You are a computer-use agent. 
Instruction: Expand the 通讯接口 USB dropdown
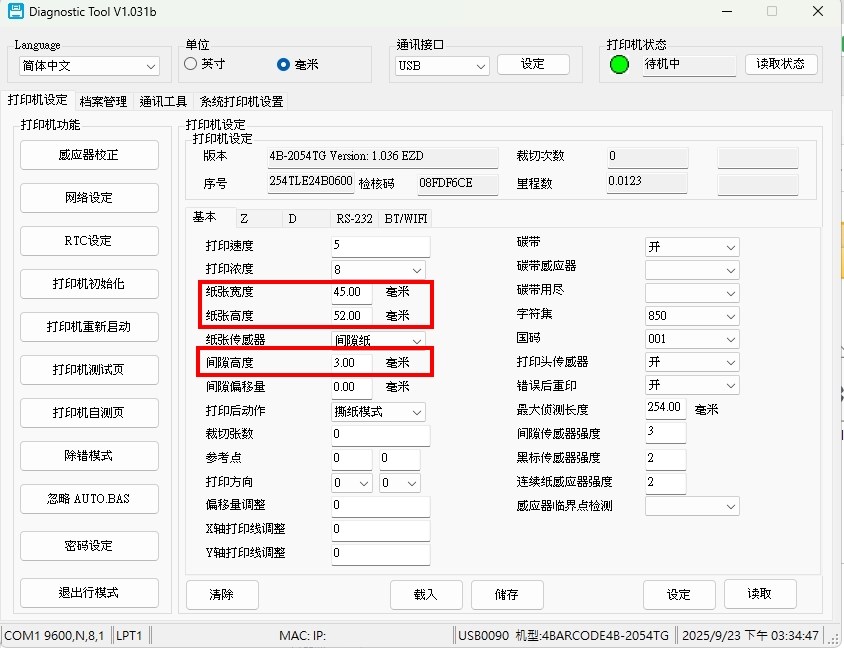pos(441,66)
